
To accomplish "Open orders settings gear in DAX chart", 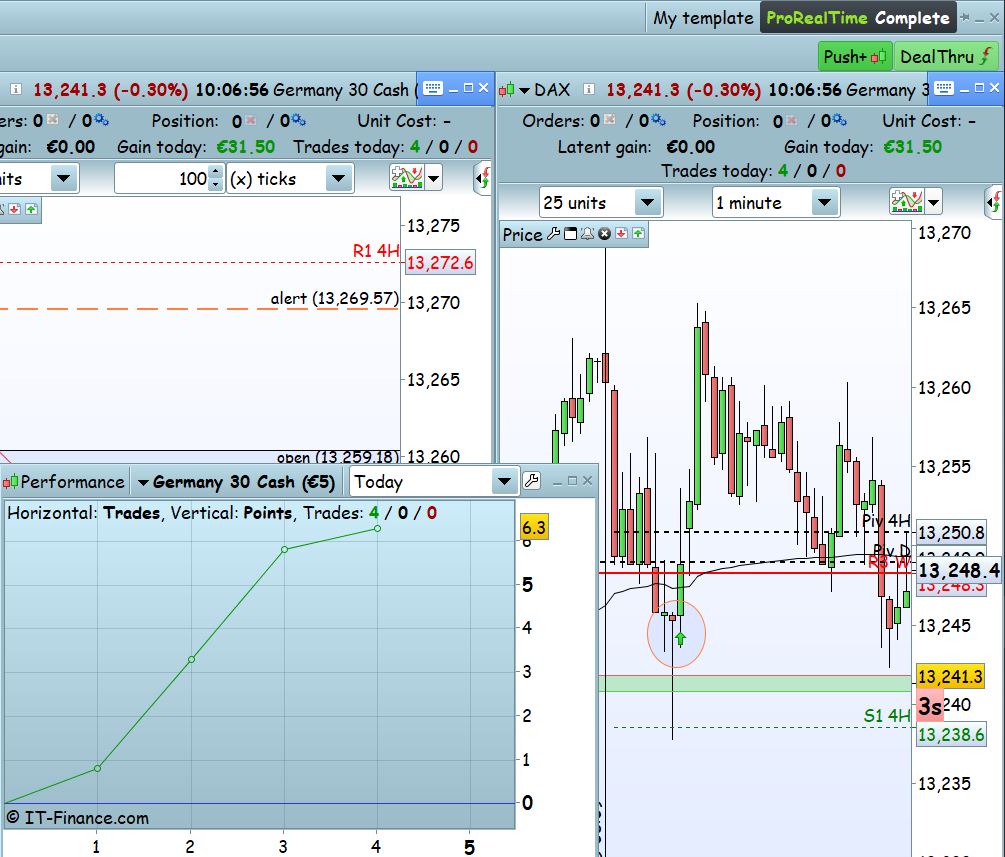I will pyautogui.click(x=658, y=120).
